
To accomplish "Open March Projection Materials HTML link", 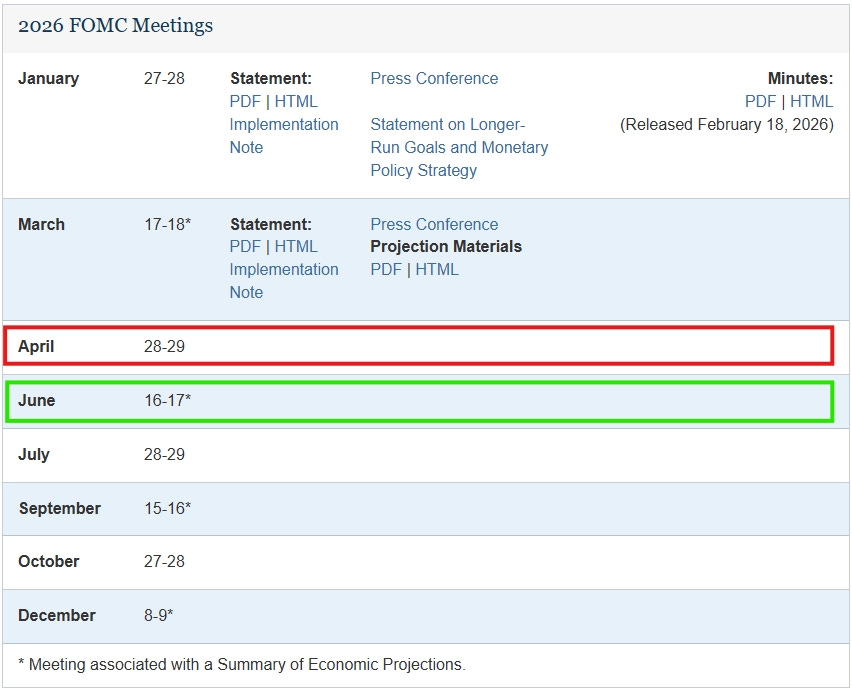I will [x=437, y=269].
